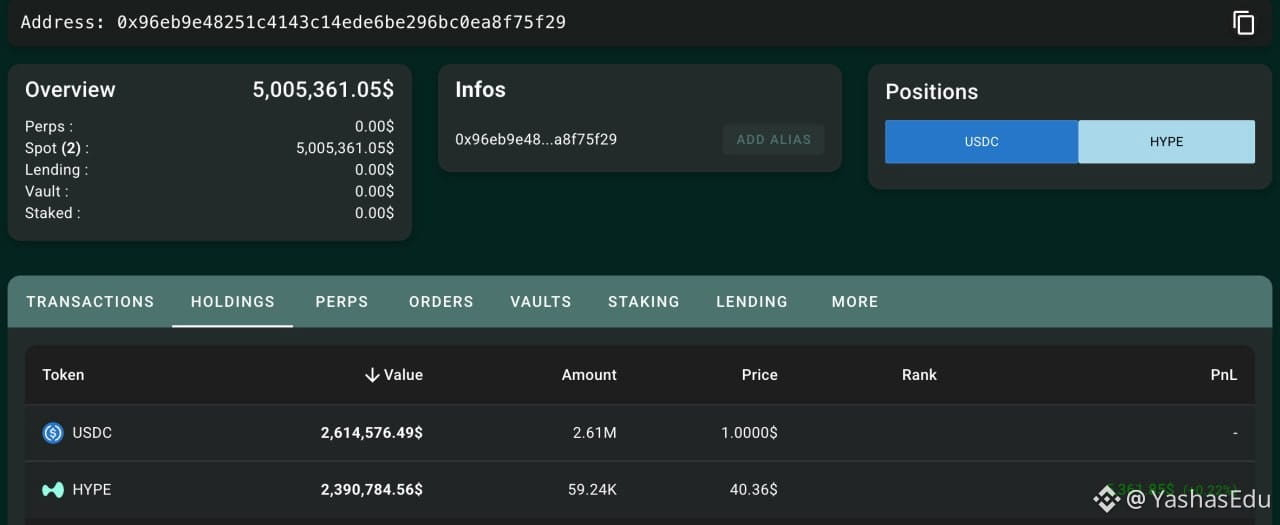The width and height of the screenshot is (1280, 525).
Task: Click the Positions panel heading
Action: pyautogui.click(x=932, y=92)
